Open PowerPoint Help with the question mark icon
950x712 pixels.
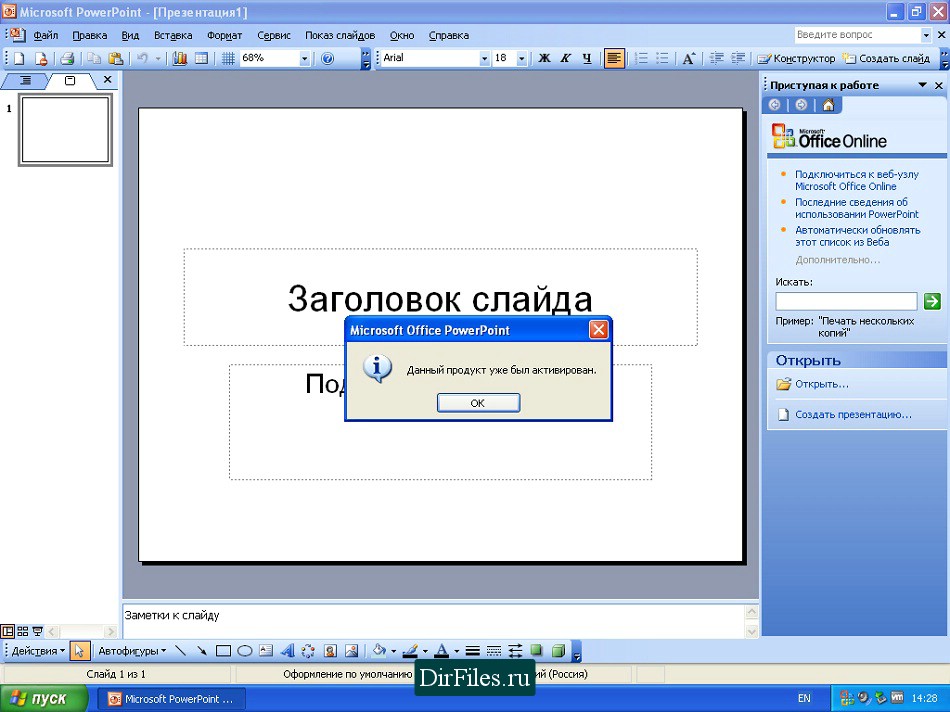click(x=327, y=59)
